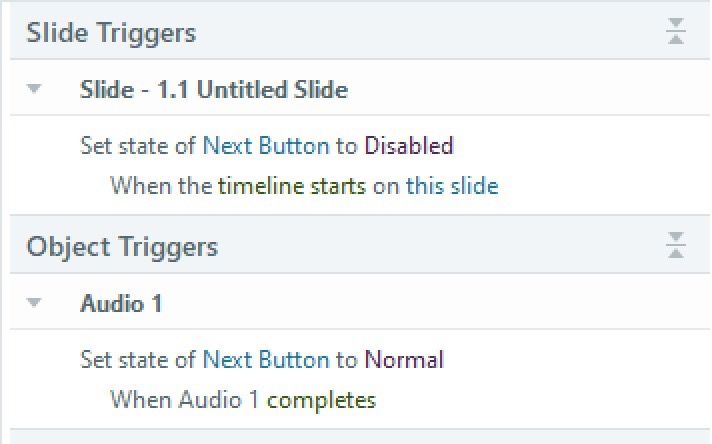Click Next Button link in the Normal trigger
This screenshot has height=444, width=712.
click(265, 359)
